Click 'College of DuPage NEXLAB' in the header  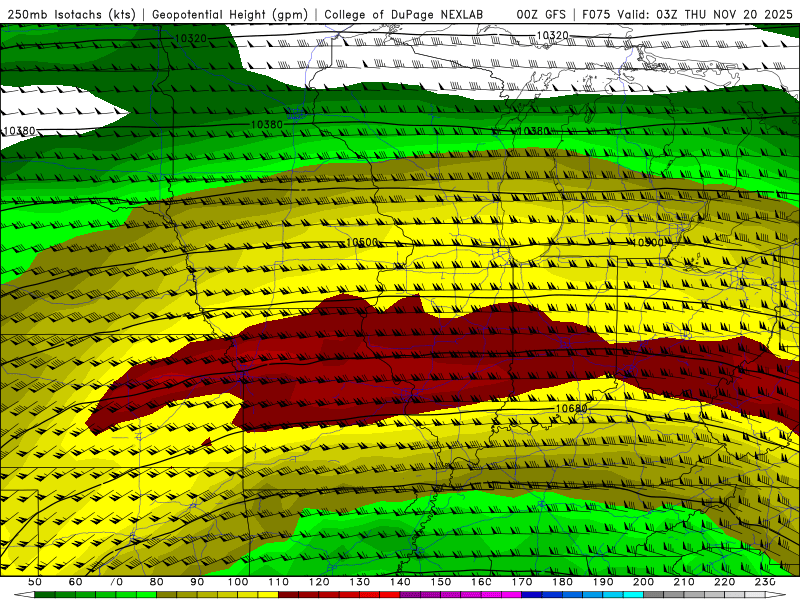pos(404,15)
